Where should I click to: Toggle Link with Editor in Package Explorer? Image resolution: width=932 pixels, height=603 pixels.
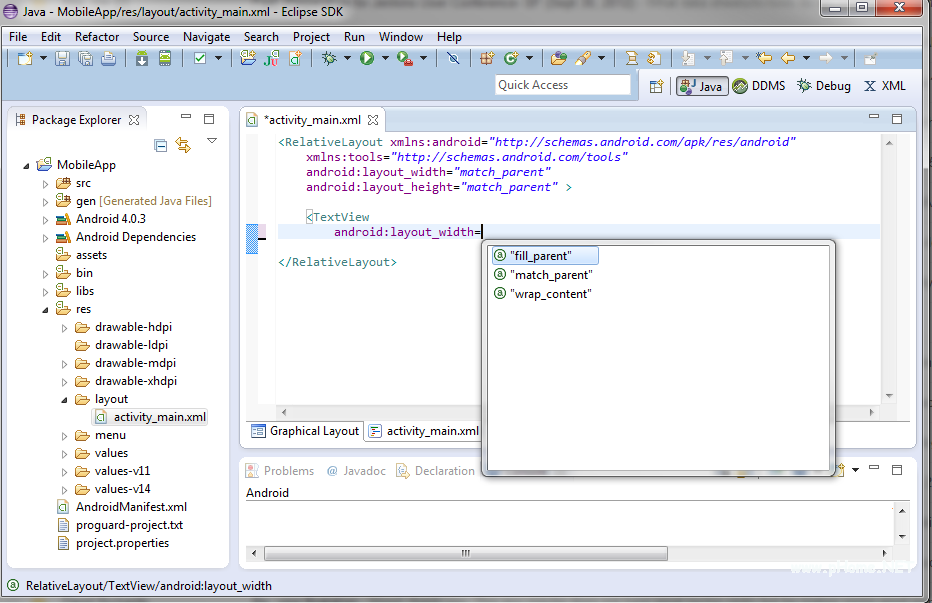pos(183,145)
